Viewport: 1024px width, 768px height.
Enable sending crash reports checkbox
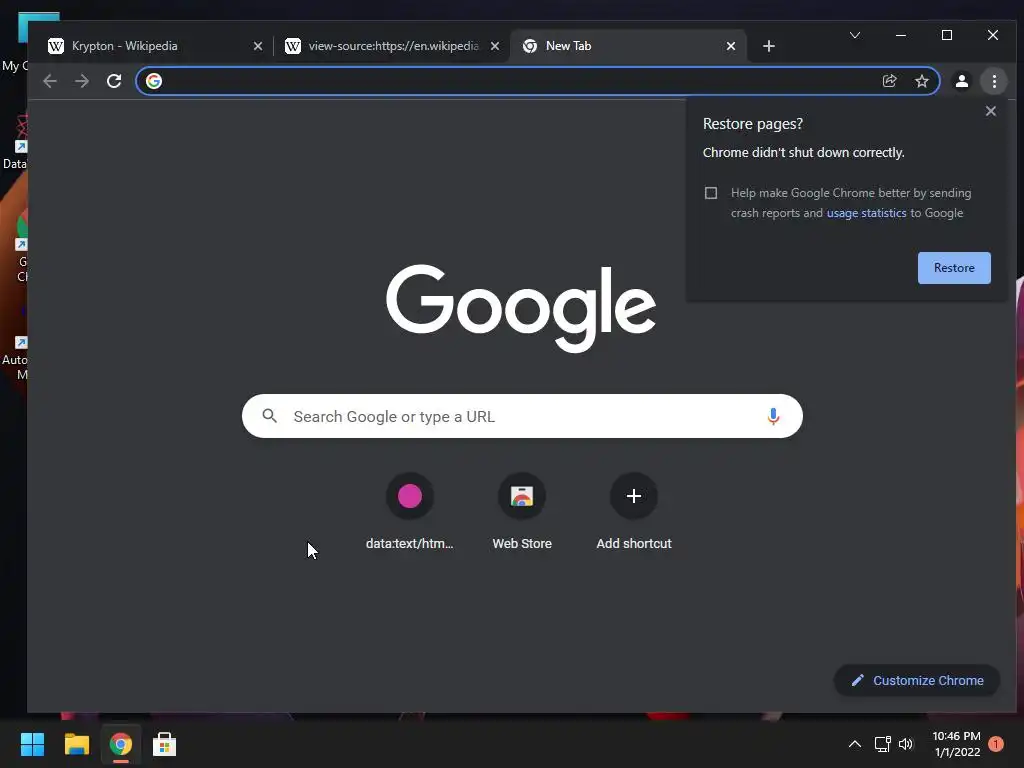[x=711, y=193]
